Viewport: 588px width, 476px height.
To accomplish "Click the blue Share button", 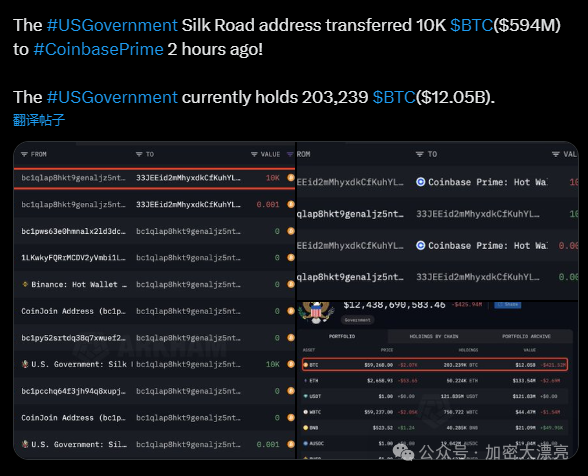I will [508, 305].
